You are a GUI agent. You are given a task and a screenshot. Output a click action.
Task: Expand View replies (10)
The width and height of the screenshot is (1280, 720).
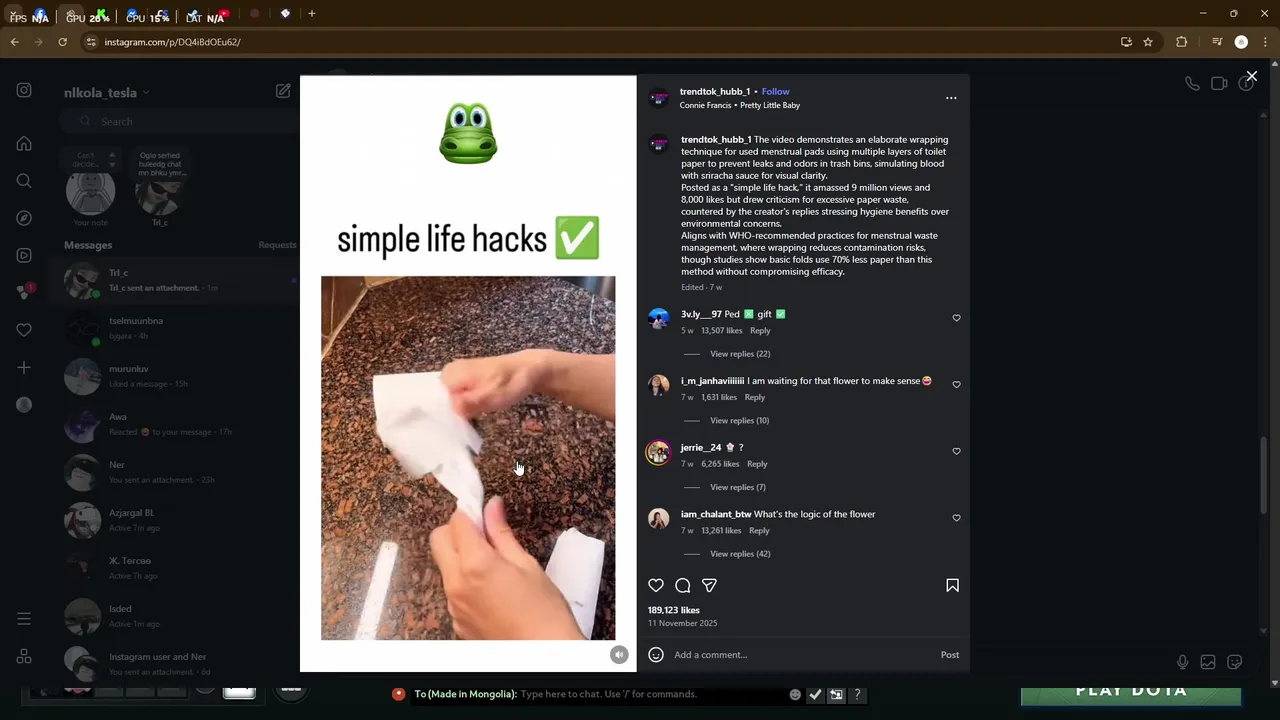click(740, 421)
